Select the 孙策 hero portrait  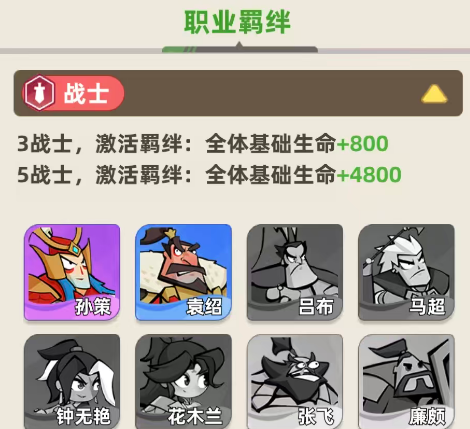[72, 272]
